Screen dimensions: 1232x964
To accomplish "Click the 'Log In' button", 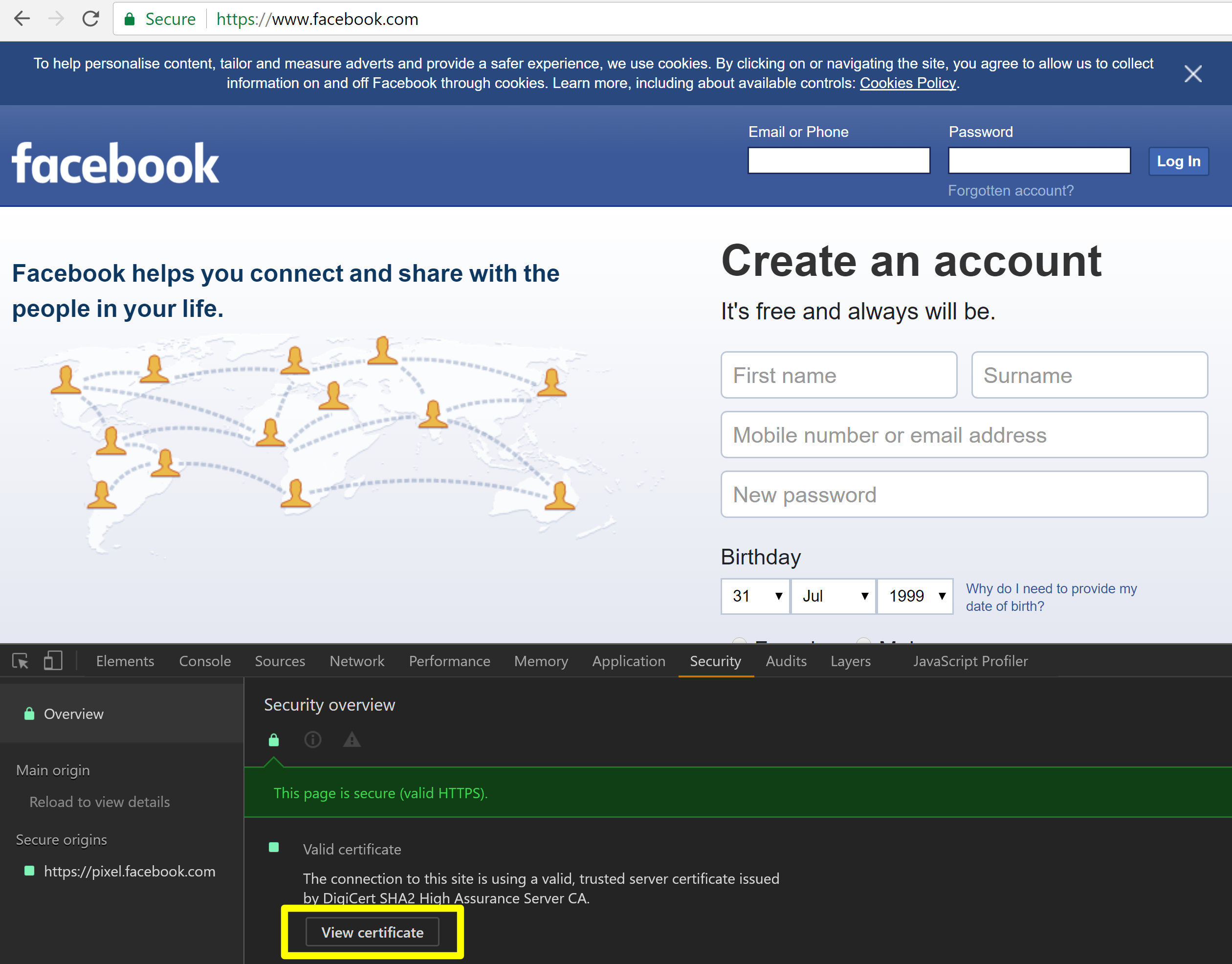I will coord(1181,162).
